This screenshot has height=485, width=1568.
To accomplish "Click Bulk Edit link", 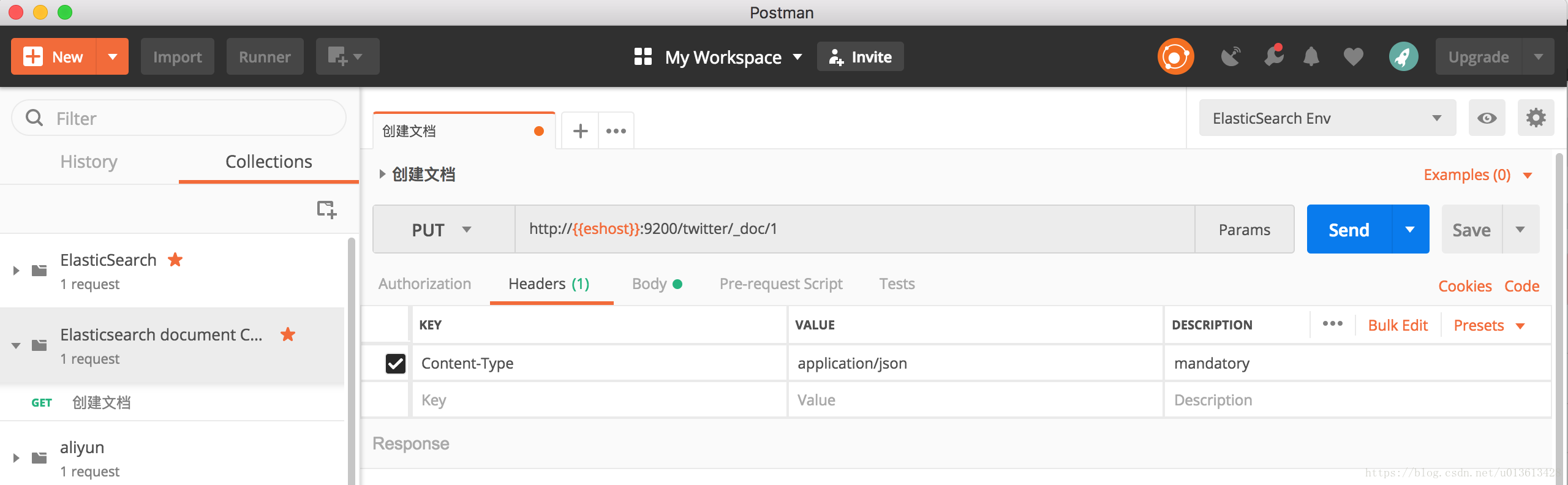I will pyautogui.click(x=1398, y=325).
